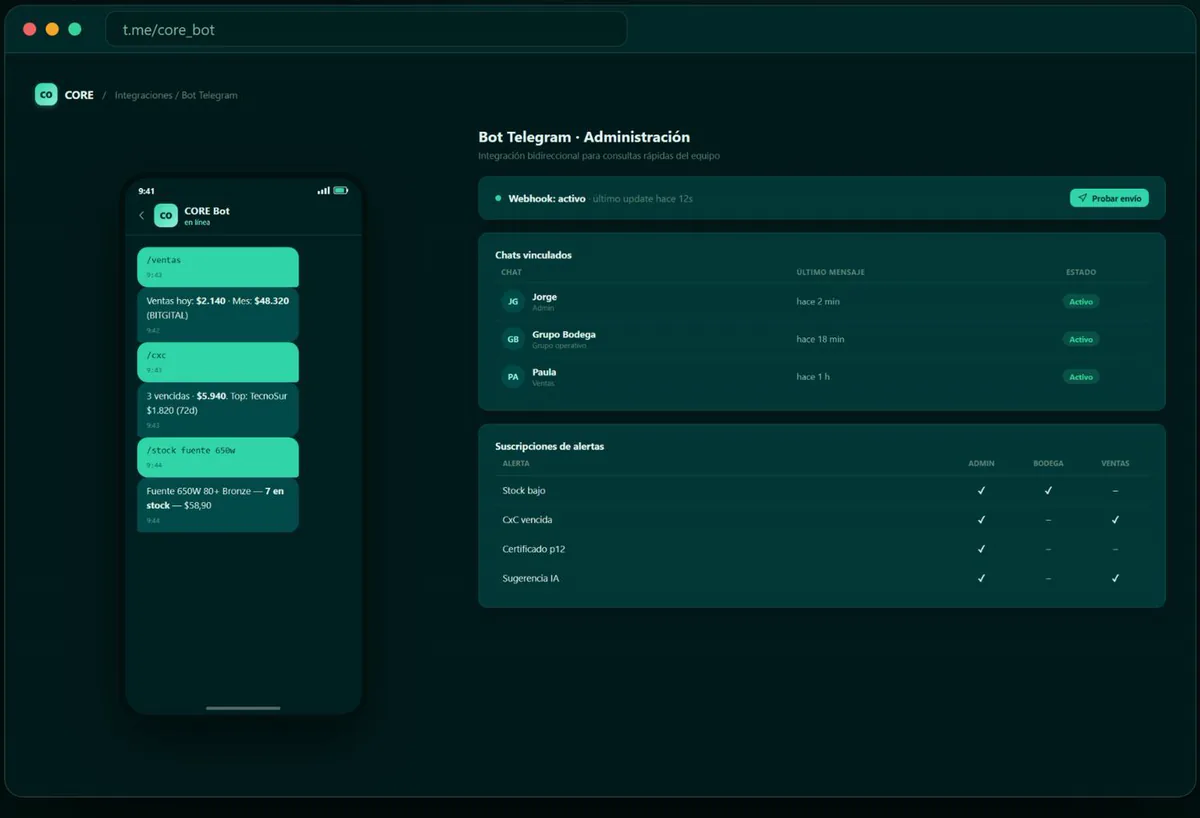The width and height of the screenshot is (1200, 818).
Task: Click the GB avatar for Grupo Bodega
Action: 513,339
